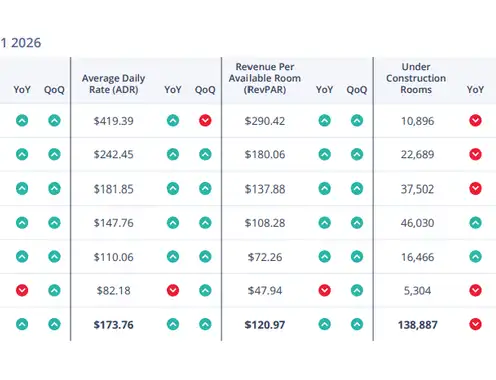Screen dimensions: 496x380
Task: Click RevPAR YoY up arrow beside $72.26
Action: pyautogui.click(x=324, y=257)
